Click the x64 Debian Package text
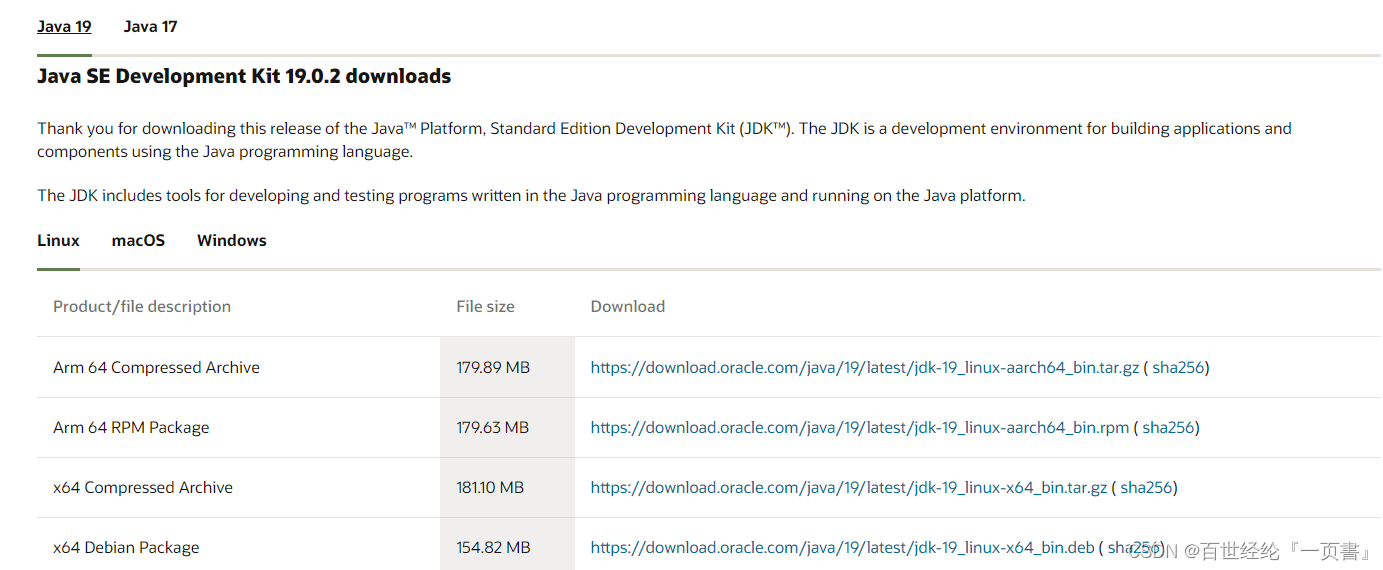1383x570 pixels. 126,548
